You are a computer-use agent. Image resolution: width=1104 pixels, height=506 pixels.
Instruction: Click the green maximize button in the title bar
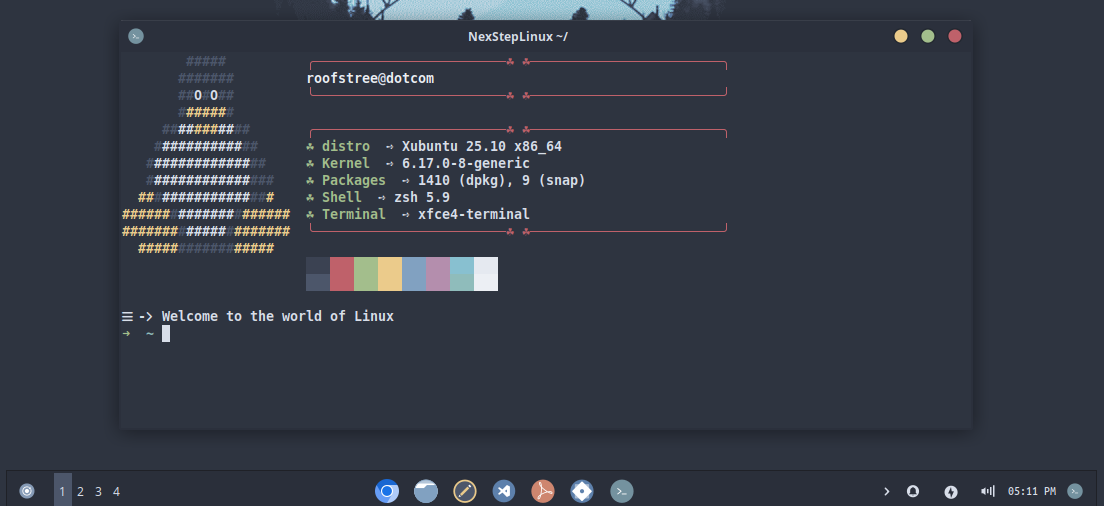point(928,36)
